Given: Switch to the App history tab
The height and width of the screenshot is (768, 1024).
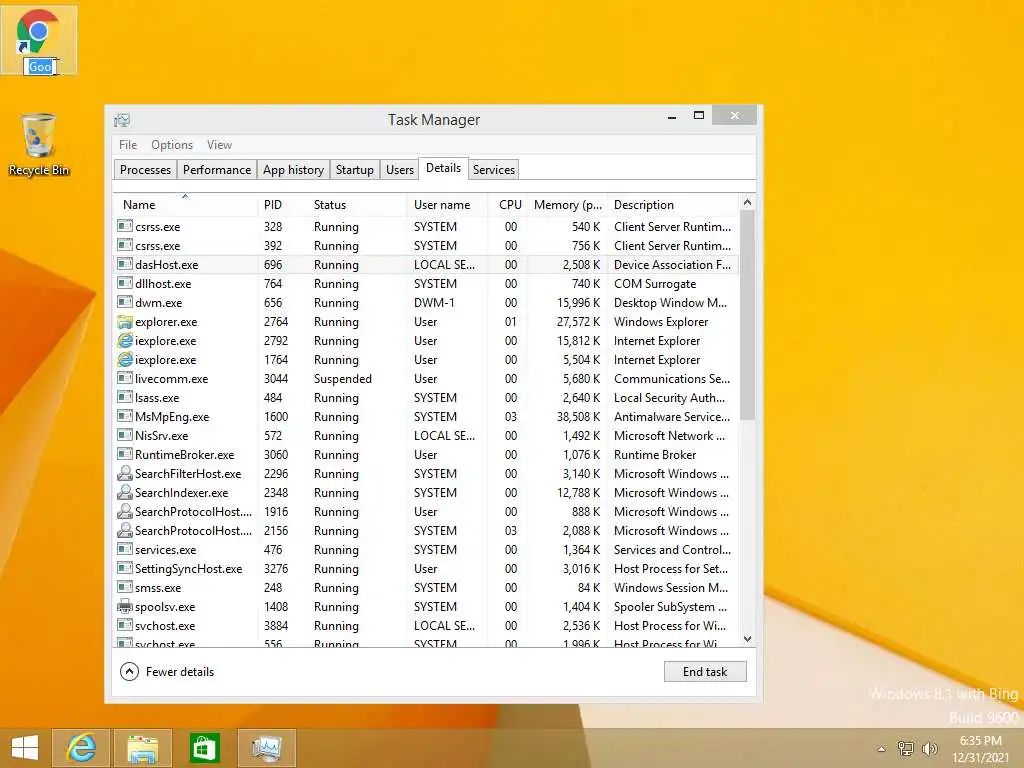Looking at the screenshot, I should point(293,170).
